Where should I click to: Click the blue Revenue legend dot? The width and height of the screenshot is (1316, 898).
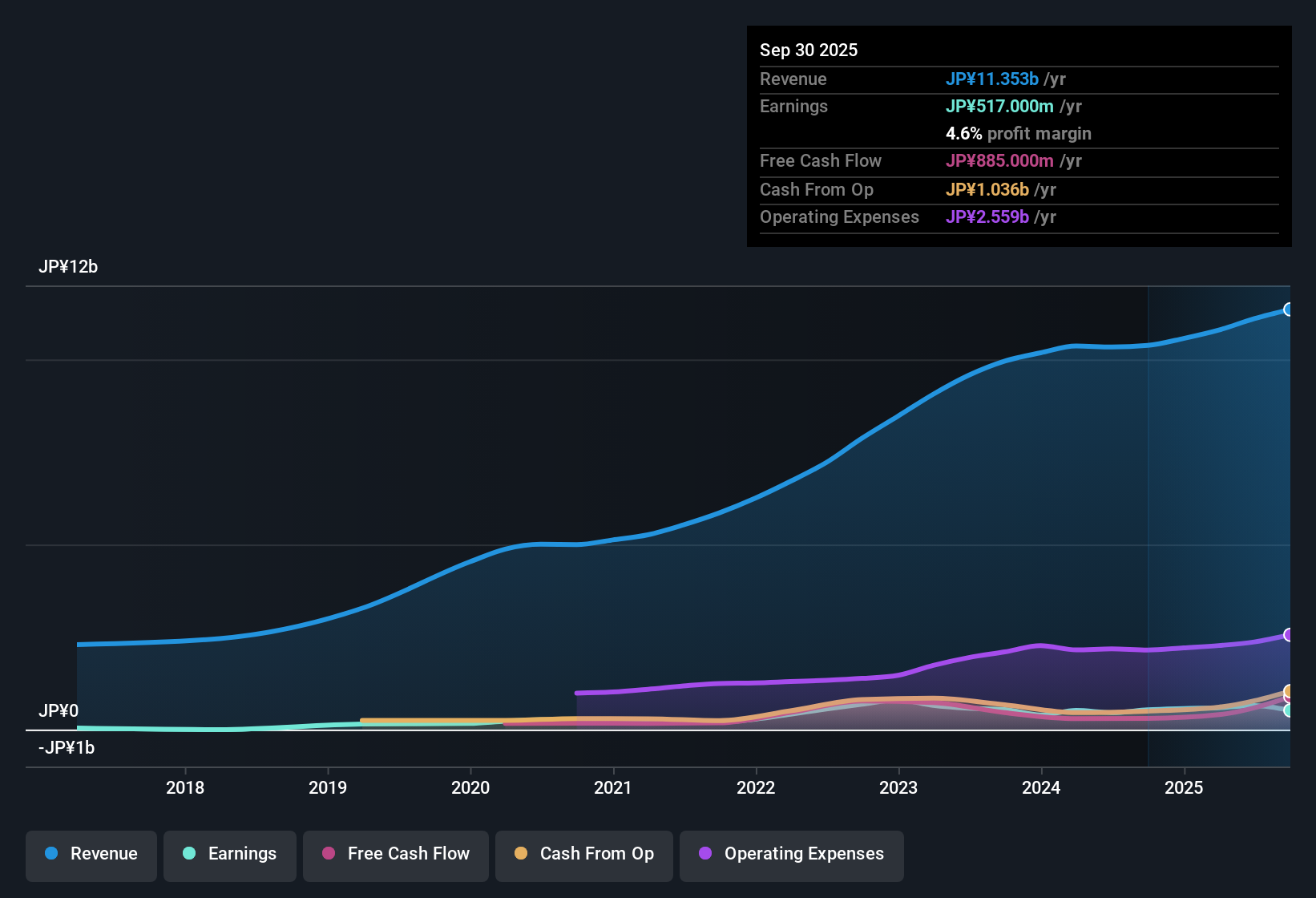tap(51, 854)
